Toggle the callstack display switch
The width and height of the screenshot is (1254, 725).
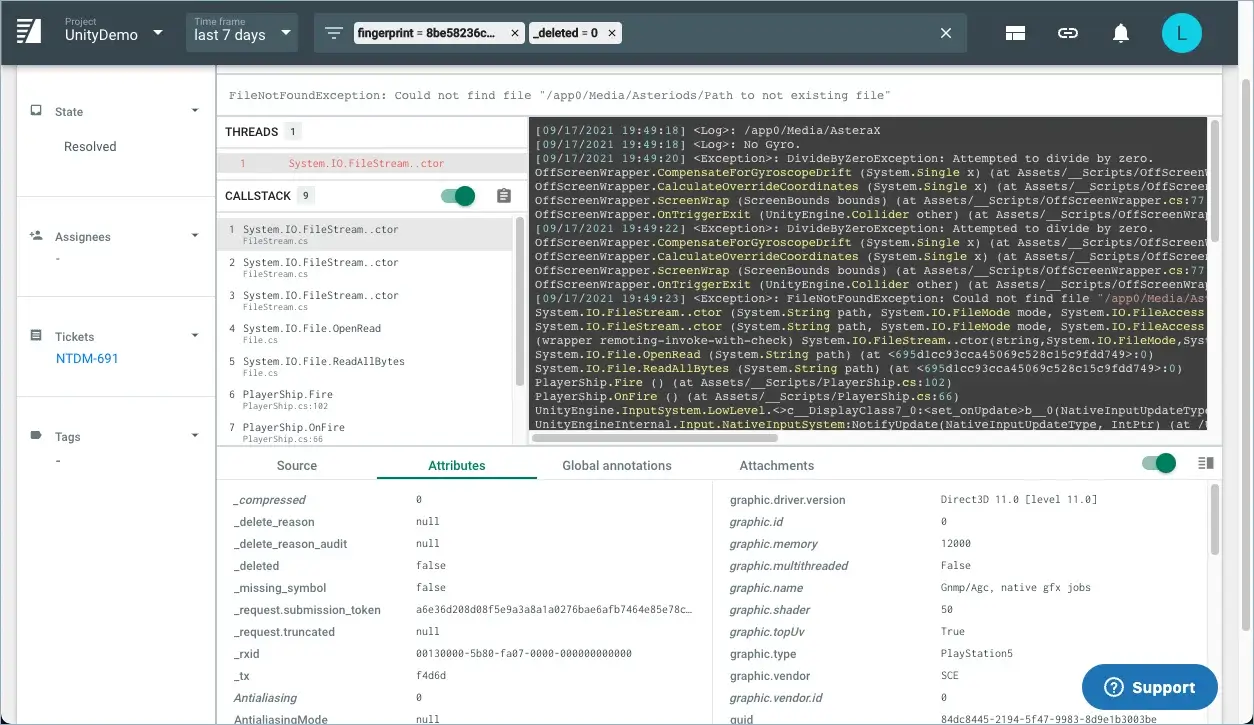pyautogui.click(x=457, y=196)
